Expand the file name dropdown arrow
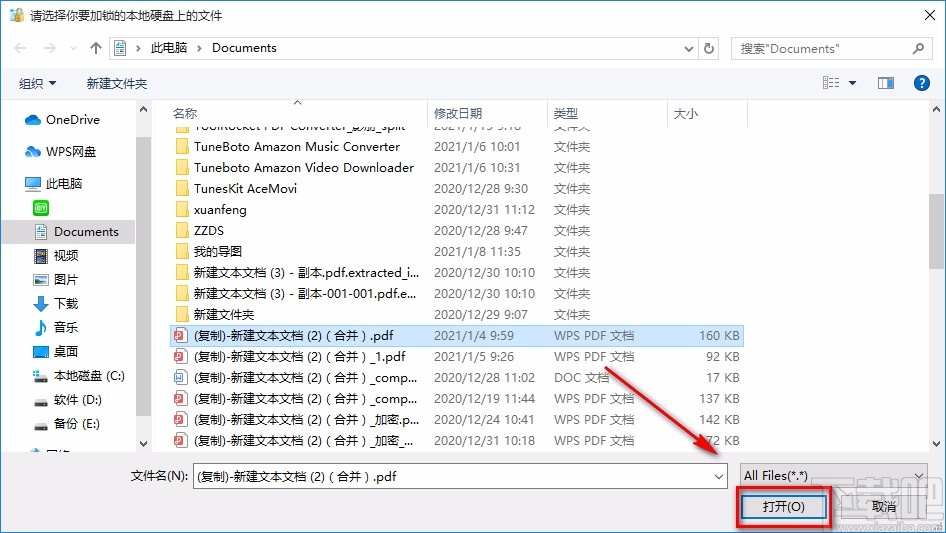The width and height of the screenshot is (946, 533). coord(719,477)
